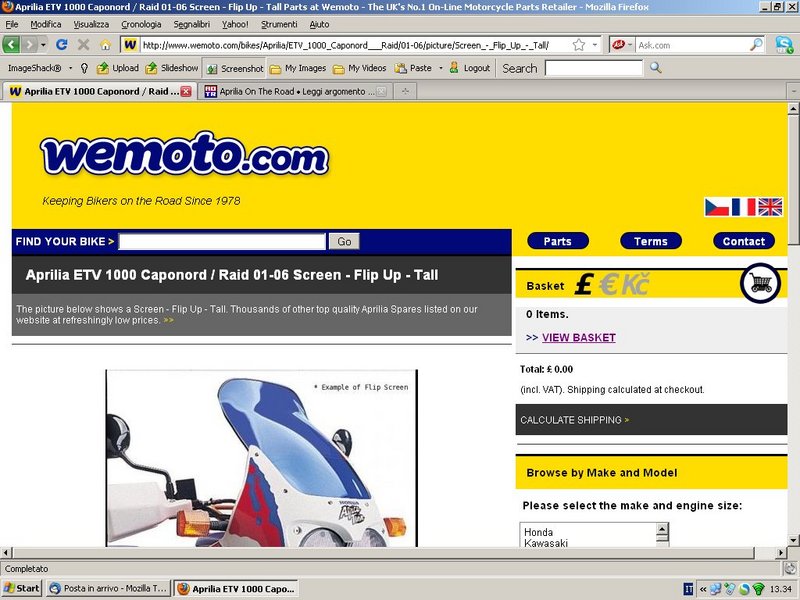Image resolution: width=800 pixels, height=600 pixels.
Task: Open My Videos folder
Action: point(360,68)
